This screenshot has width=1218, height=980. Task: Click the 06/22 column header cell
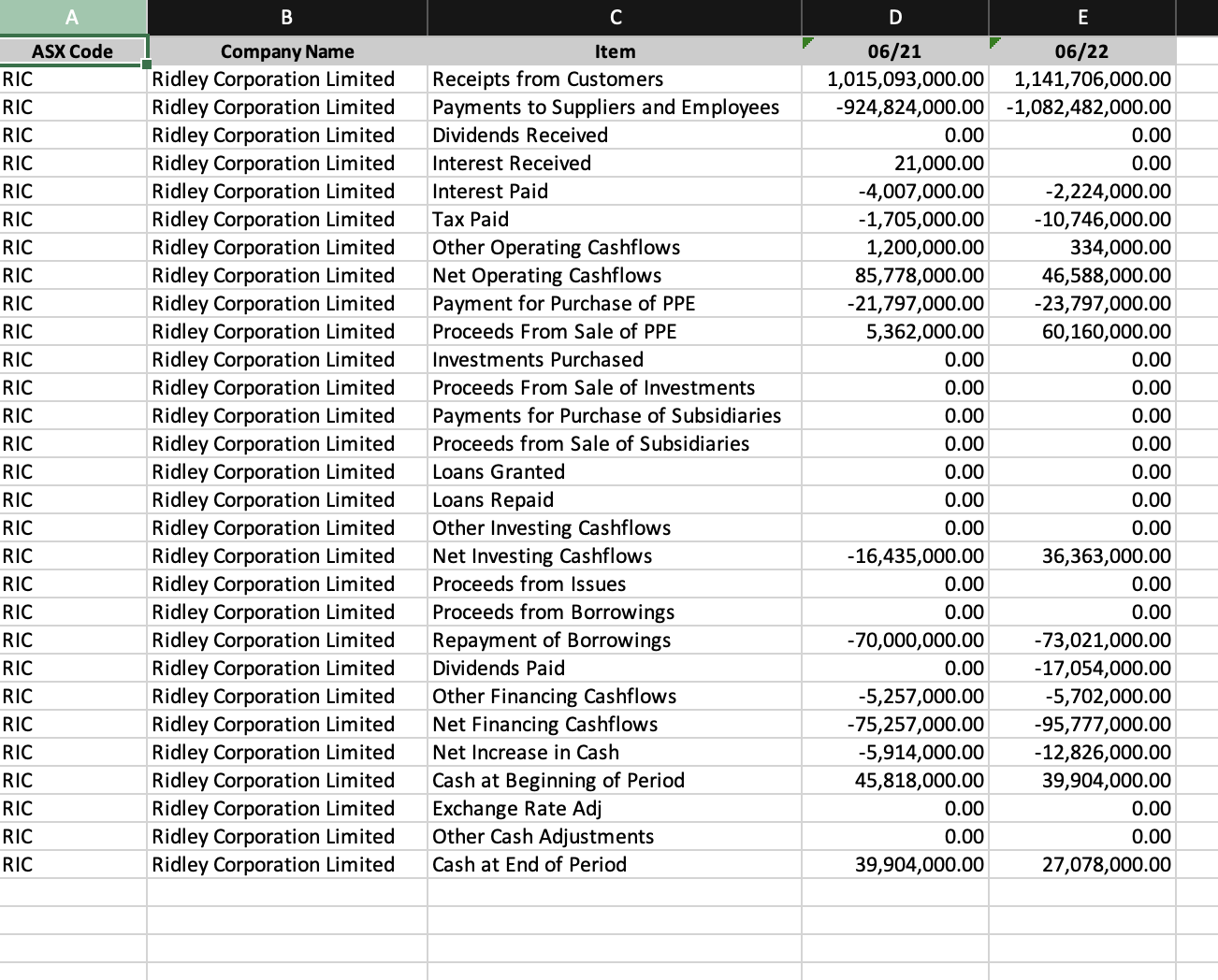point(1082,51)
